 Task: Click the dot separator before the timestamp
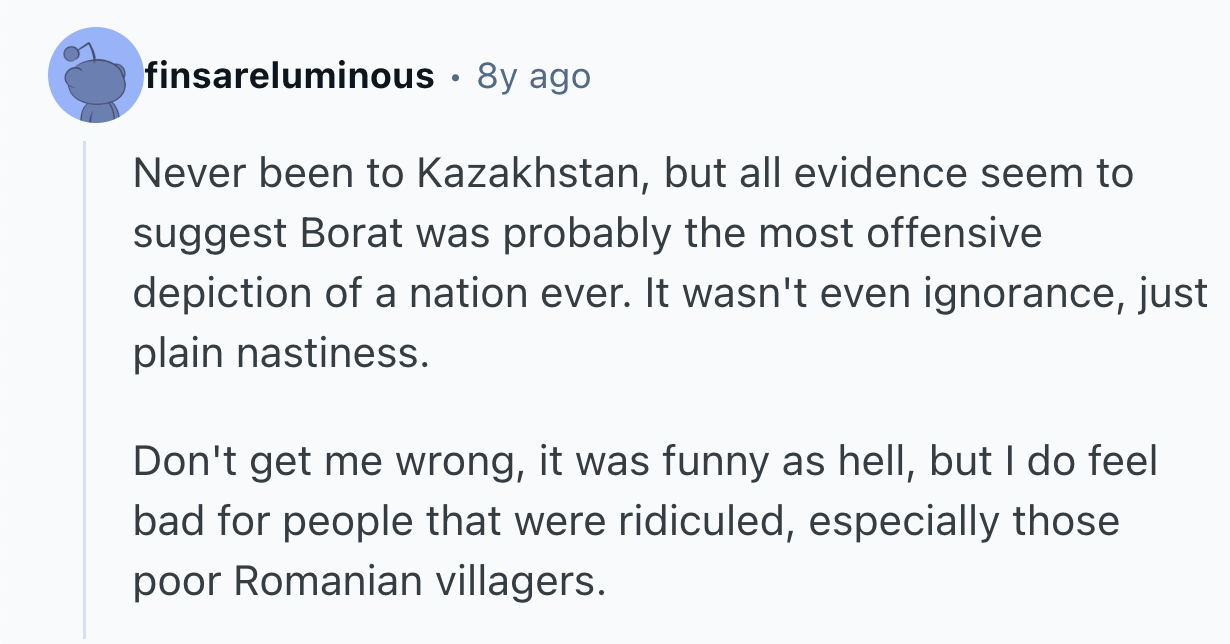pos(456,76)
